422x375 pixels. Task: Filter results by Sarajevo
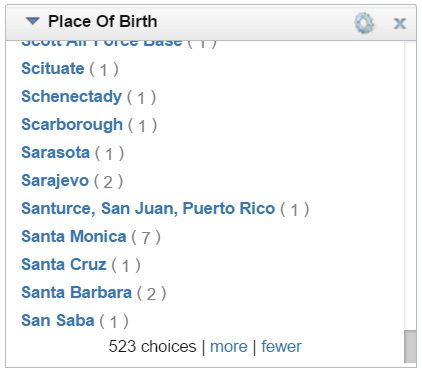(55, 180)
